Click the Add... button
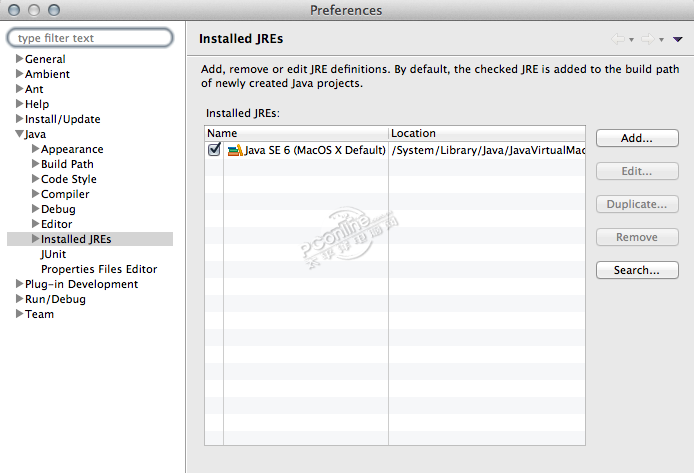This screenshot has height=473, width=694. pos(636,138)
